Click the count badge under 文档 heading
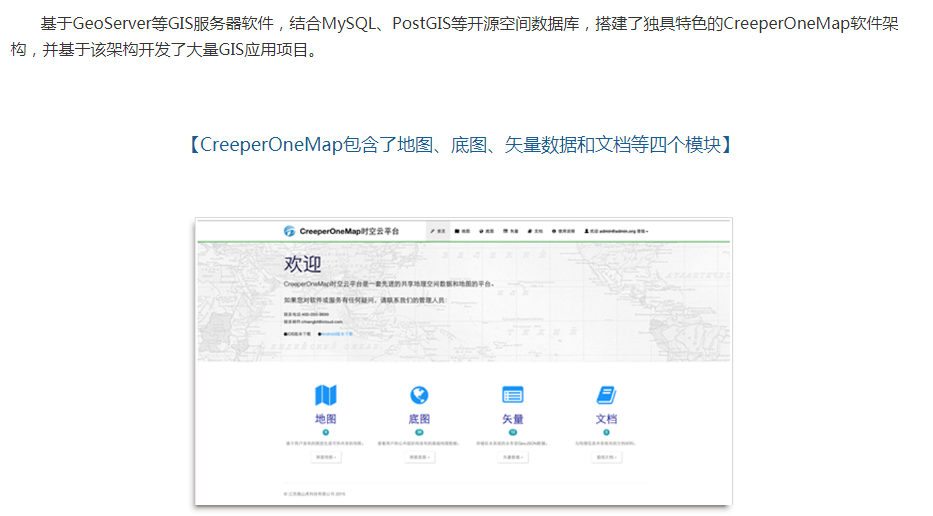Screen dimensions: 933x516 coord(606,432)
